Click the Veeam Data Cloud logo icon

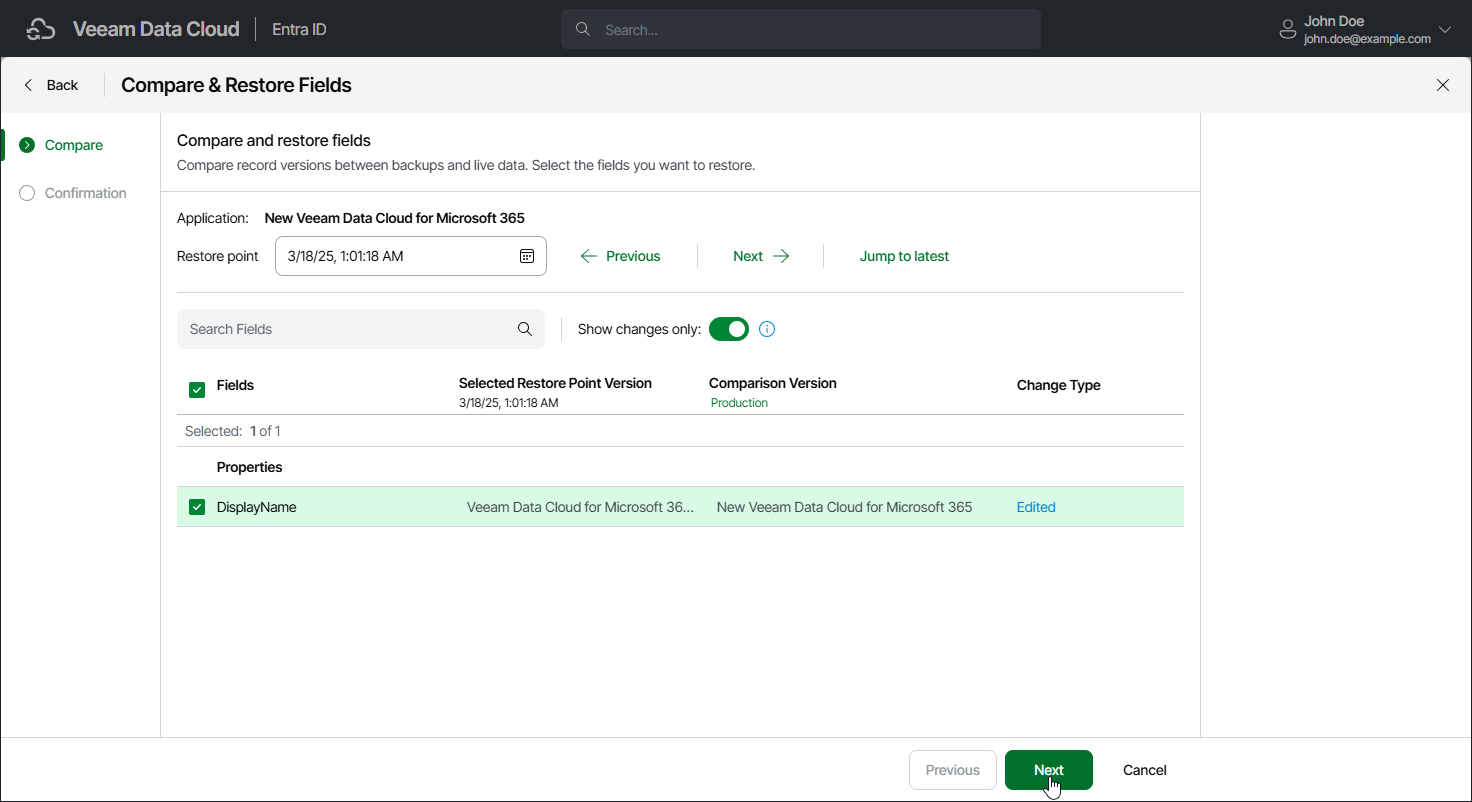(x=41, y=30)
